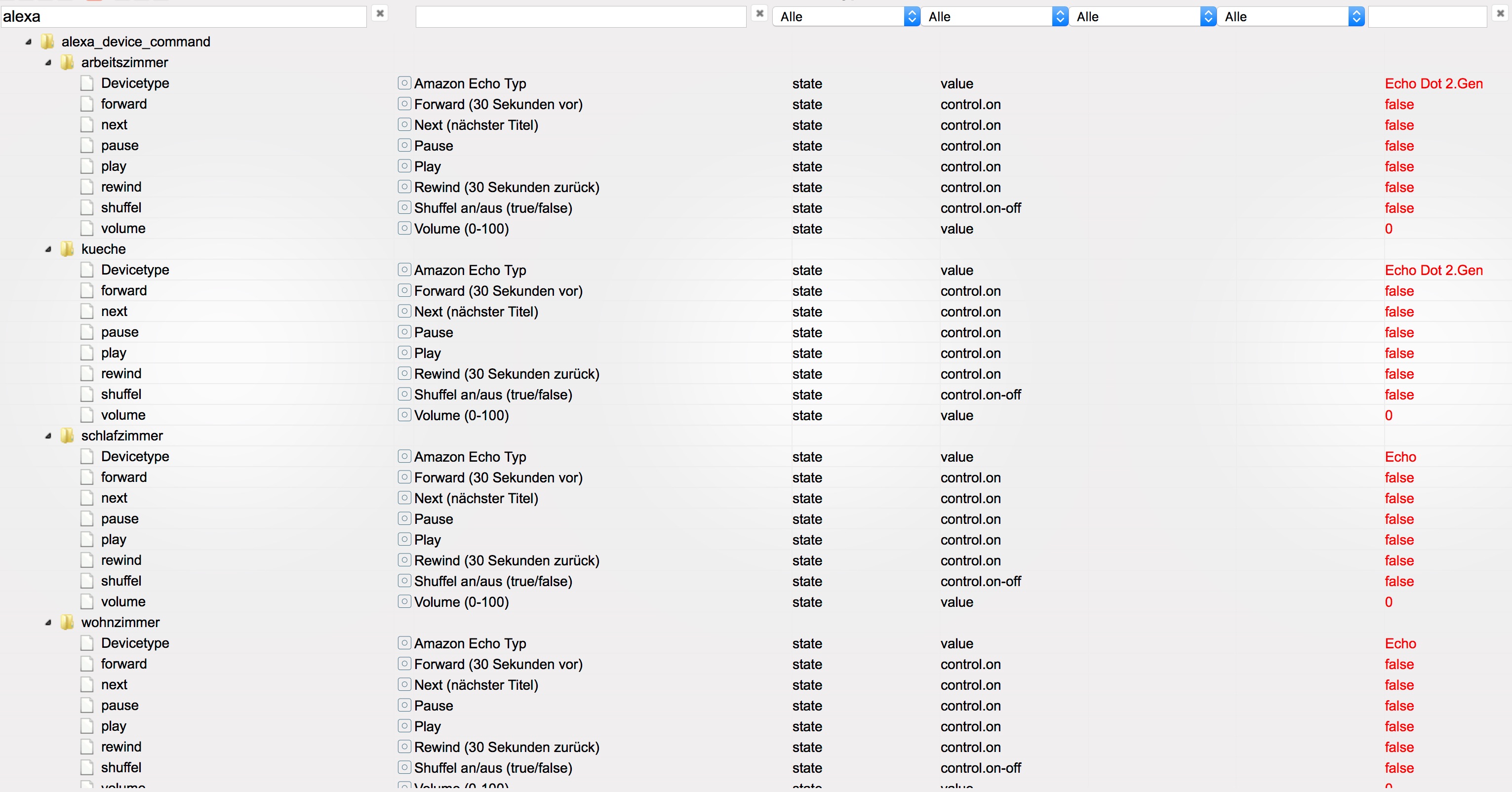Viewport: 1512px width, 792px height.
Task: Select the Devicetype row under wohnzimmer
Action: point(756,643)
